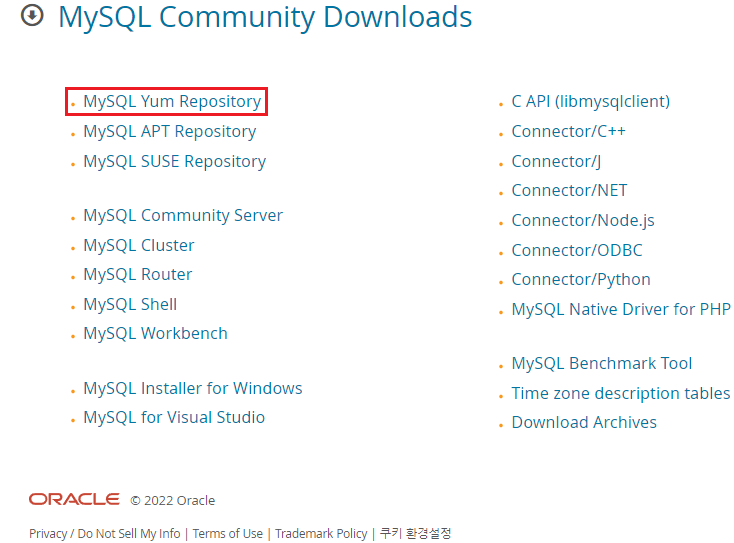Open the MySQL Router link
734x543 pixels.
coord(138,274)
